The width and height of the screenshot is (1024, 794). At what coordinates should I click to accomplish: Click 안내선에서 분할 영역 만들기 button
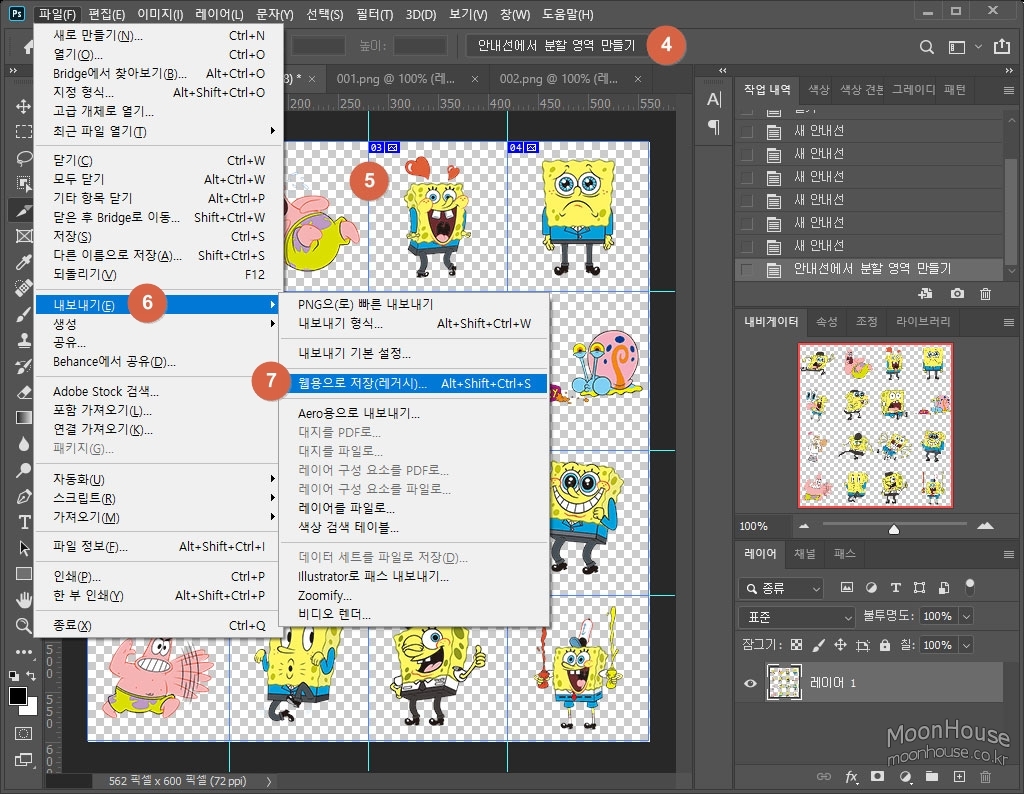tap(556, 45)
